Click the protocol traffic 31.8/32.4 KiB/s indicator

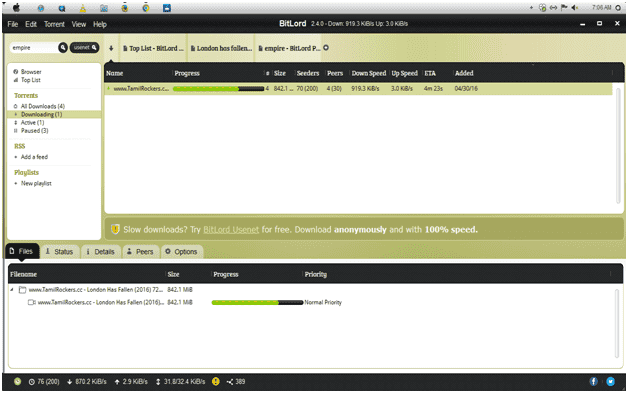click(180, 382)
